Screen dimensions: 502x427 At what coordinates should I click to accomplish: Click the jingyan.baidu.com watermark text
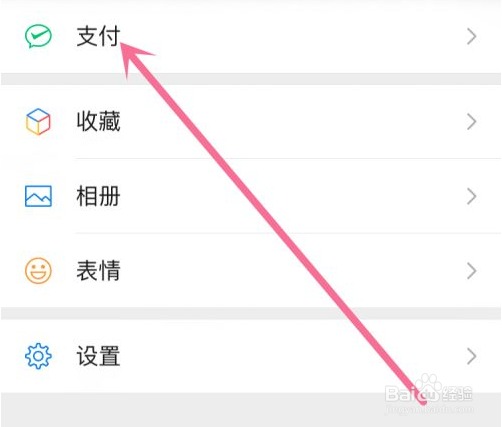(x=429, y=409)
